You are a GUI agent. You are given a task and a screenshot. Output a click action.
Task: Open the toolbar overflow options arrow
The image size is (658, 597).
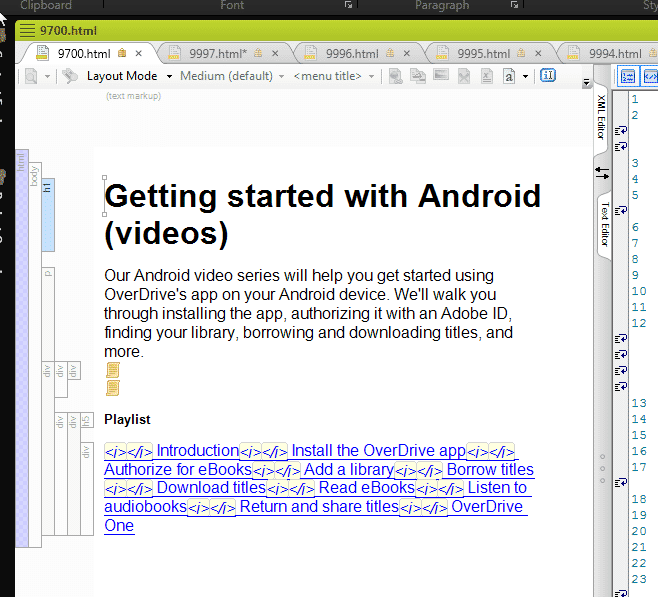pos(586,82)
